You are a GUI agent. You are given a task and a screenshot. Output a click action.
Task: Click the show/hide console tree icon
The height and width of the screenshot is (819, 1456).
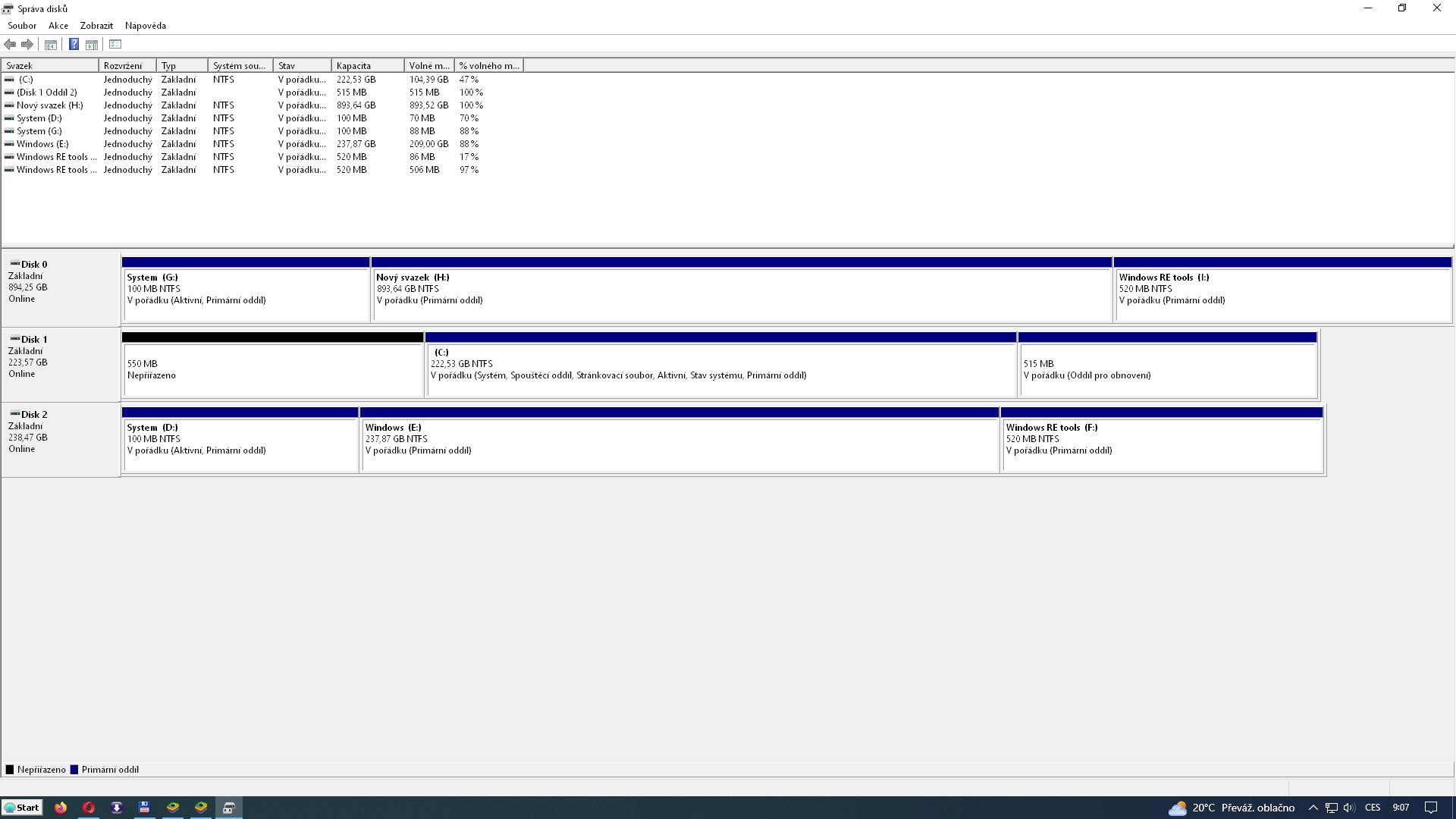tap(51, 45)
